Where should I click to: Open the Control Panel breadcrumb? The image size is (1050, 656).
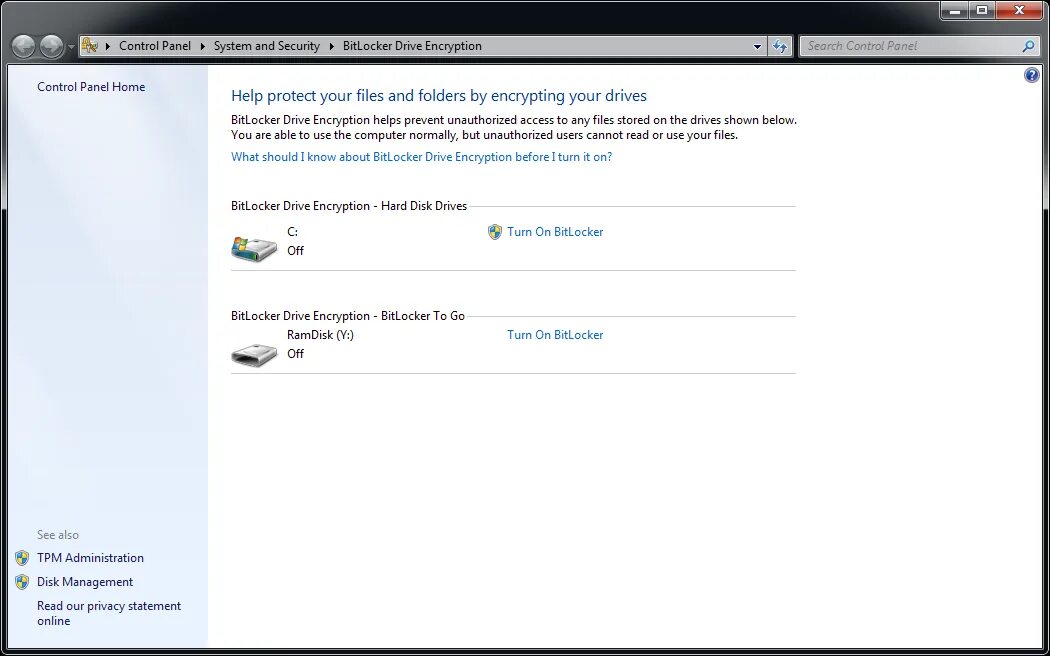155,46
